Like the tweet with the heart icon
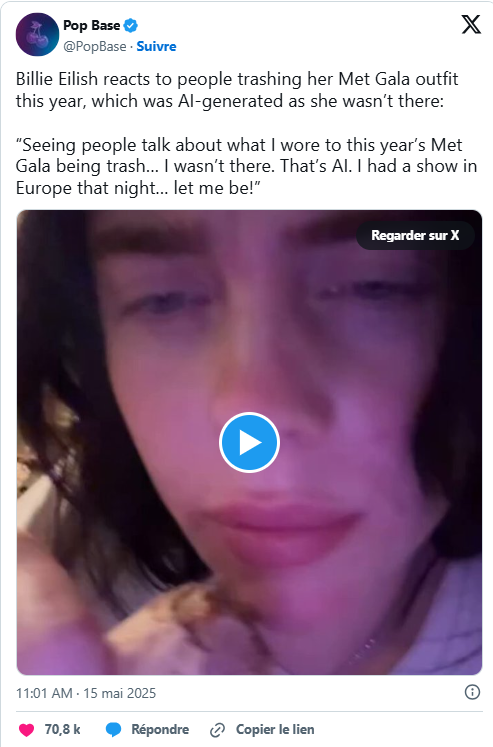The width and height of the screenshot is (493, 747). [27, 730]
